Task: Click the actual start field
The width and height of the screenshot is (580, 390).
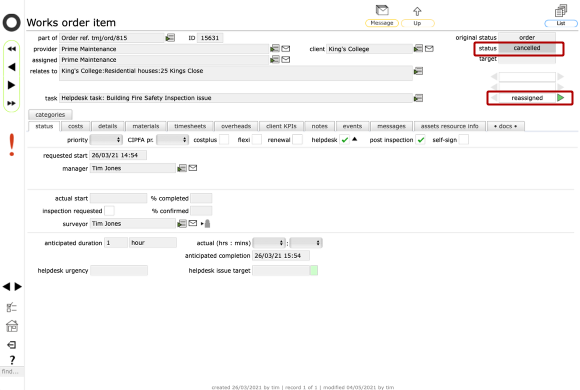Action: (118, 198)
